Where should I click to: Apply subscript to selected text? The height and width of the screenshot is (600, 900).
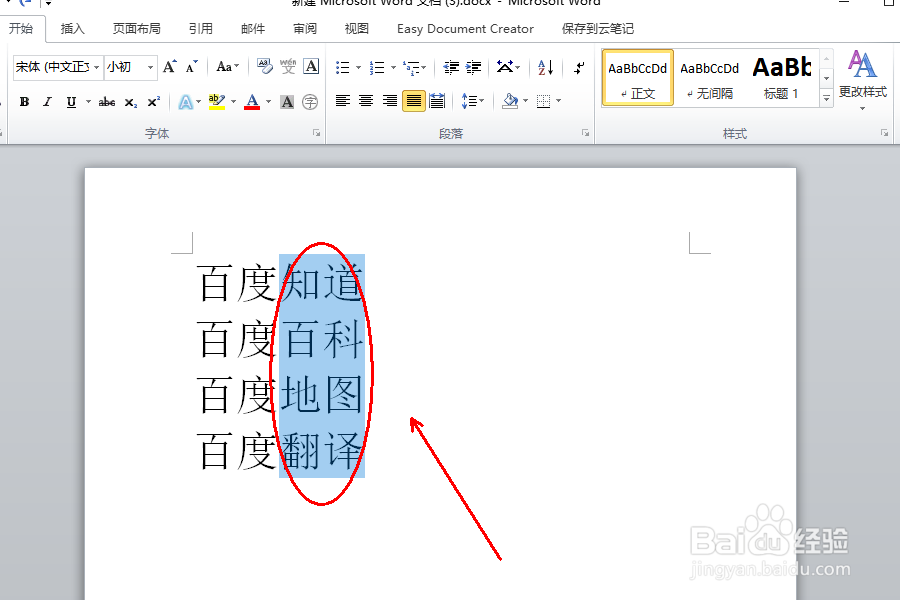[130, 100]
